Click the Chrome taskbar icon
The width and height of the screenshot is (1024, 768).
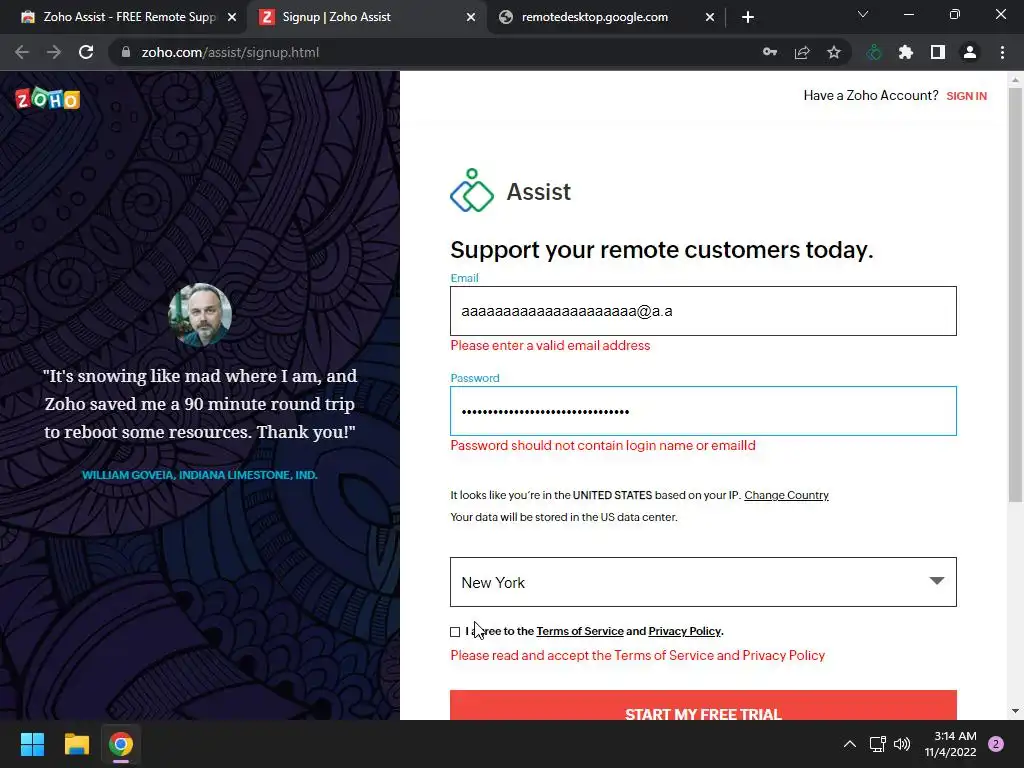pyautogui.click(x=121, y=744)
